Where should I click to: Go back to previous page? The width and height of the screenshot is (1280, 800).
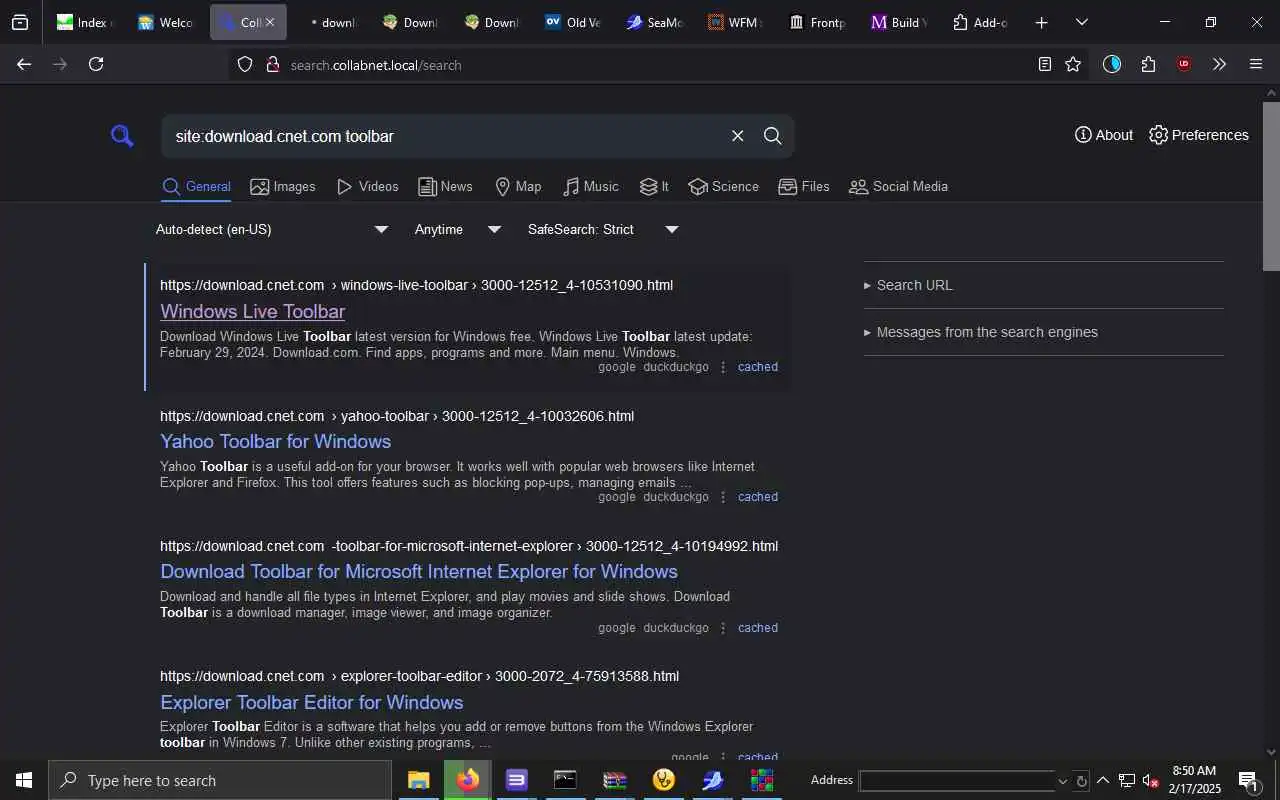24,64
